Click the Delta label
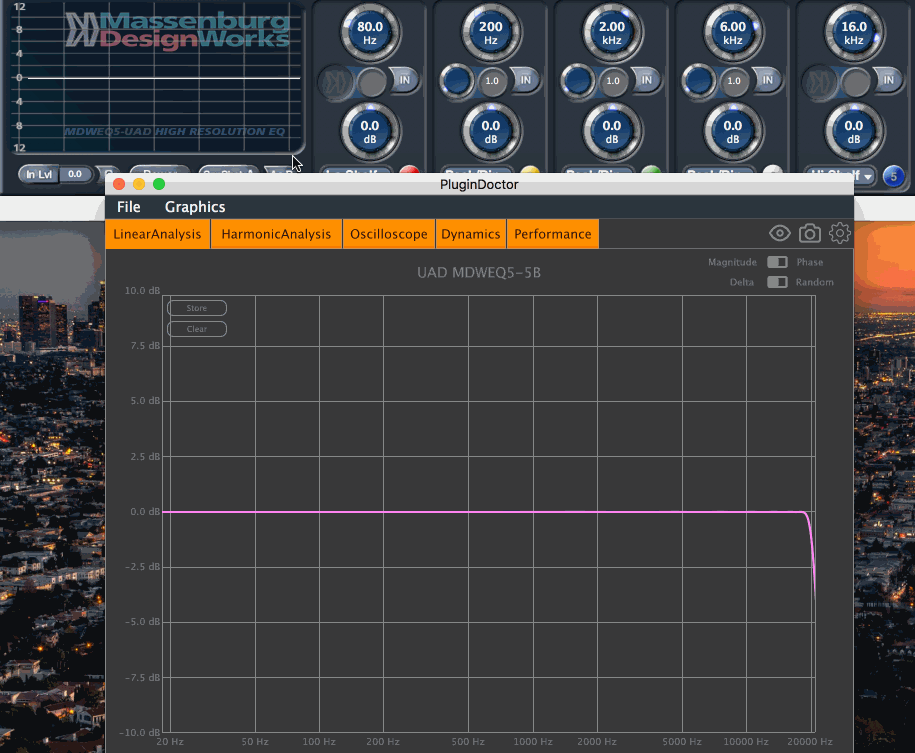915x753 pixels. (742, 282)
